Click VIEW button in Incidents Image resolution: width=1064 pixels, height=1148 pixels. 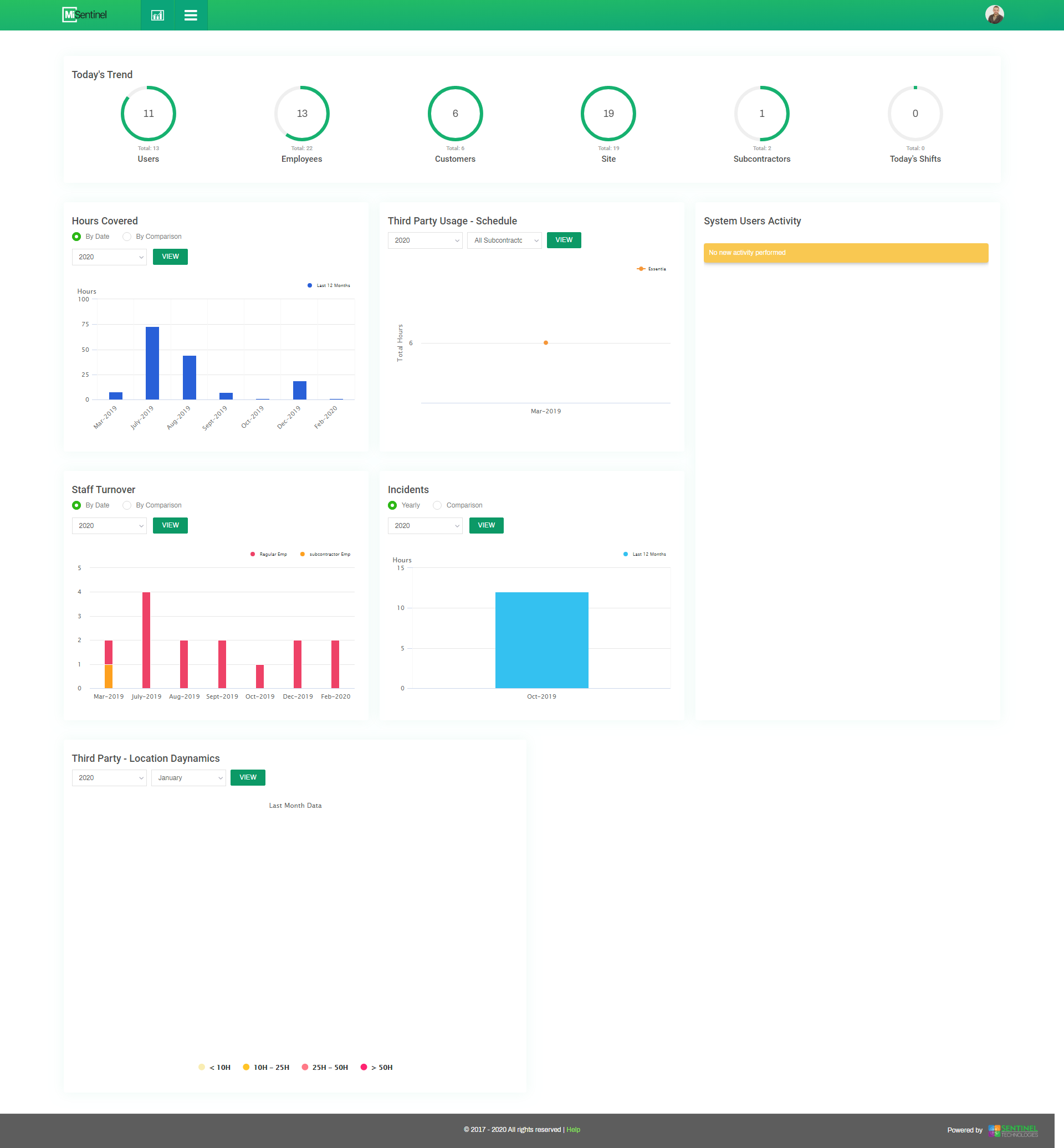point(486,526)
